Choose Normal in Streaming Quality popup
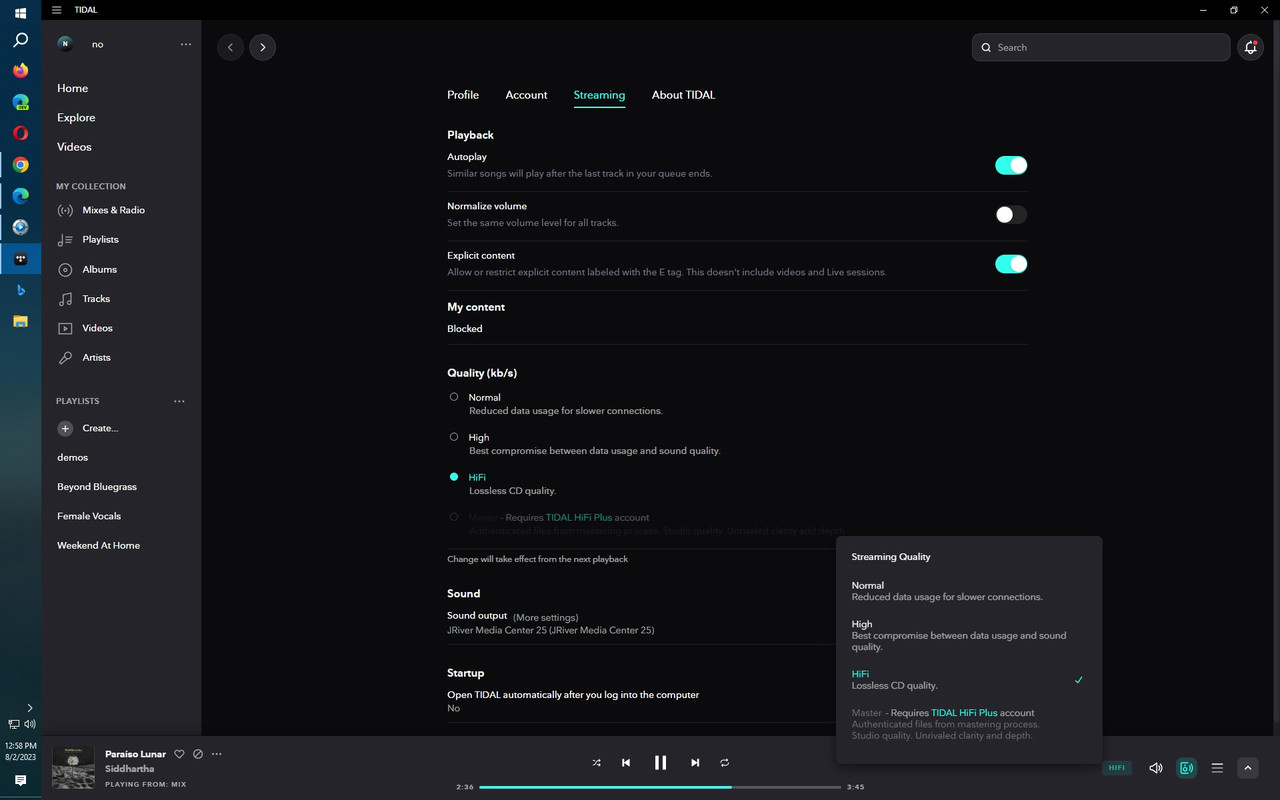This screenshot has width=1280, height=800. (x=969, y=591)
